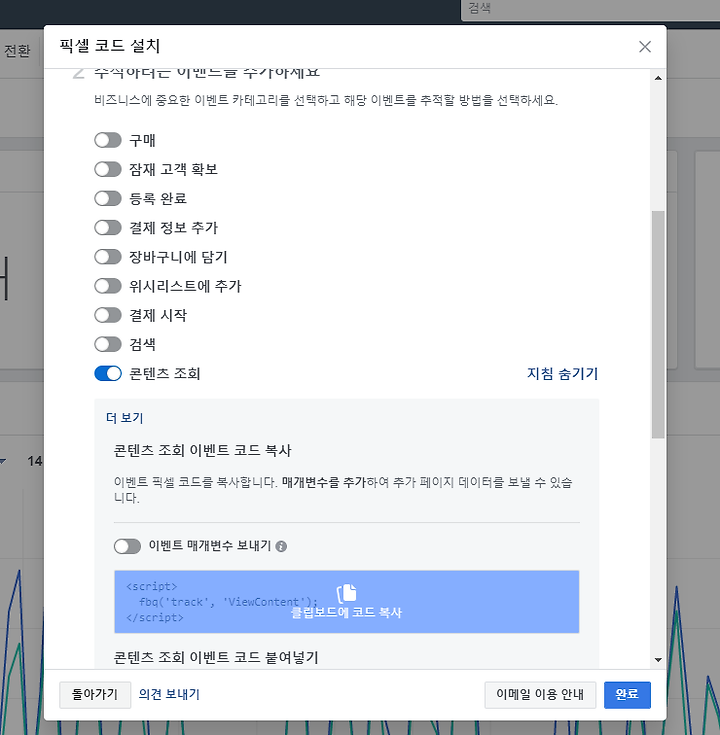Click the blue 완료 button
This screenshot has width=720, height=735.
627,695
